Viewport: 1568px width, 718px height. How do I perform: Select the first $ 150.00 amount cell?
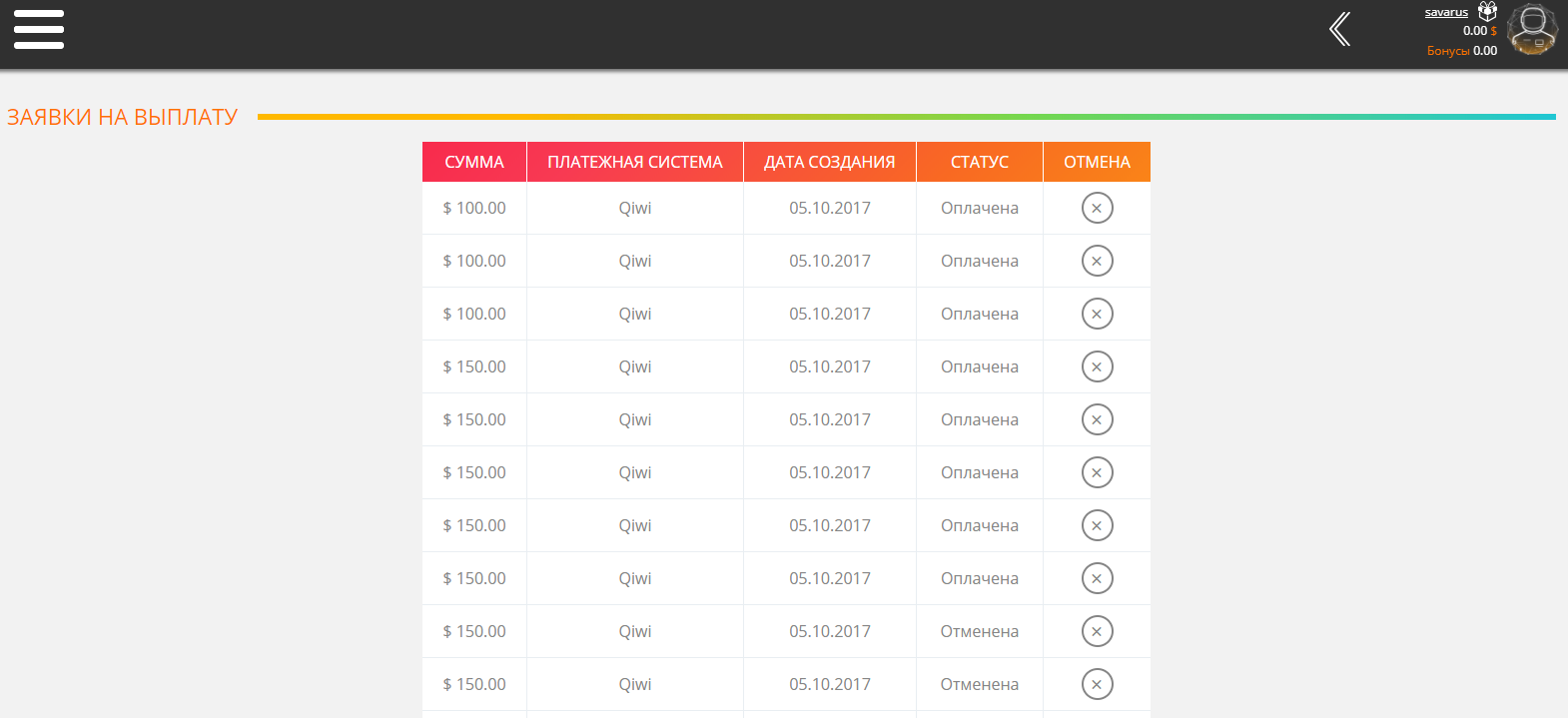pyautogui.click(x=474, y=366)
